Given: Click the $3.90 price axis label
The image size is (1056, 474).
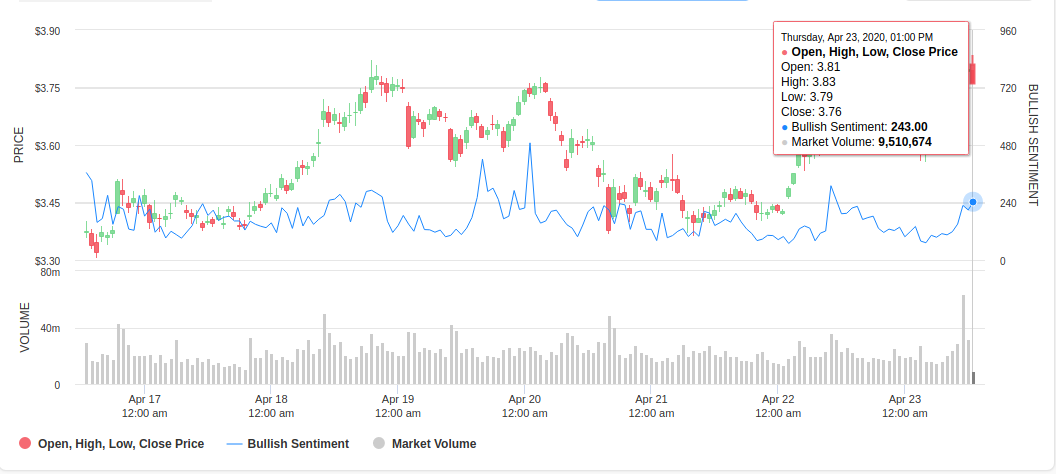Looking at the screenshot, I should pyautogui.click(x=47, y=31).
